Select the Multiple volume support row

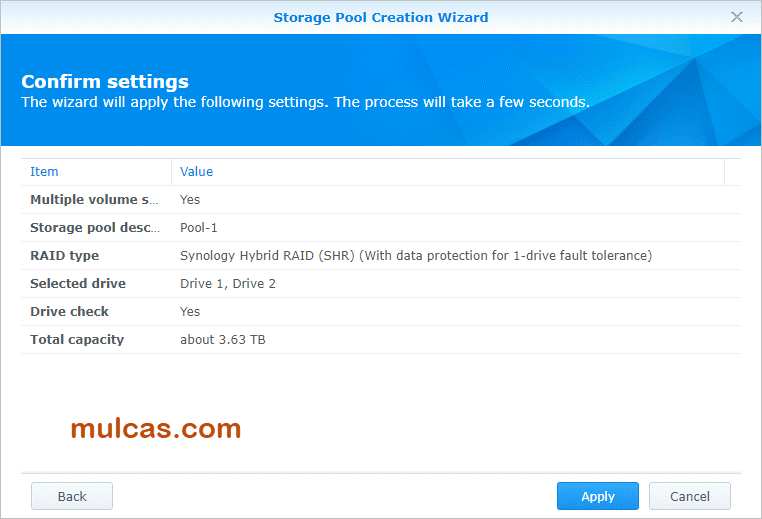(x=94, y=200)
